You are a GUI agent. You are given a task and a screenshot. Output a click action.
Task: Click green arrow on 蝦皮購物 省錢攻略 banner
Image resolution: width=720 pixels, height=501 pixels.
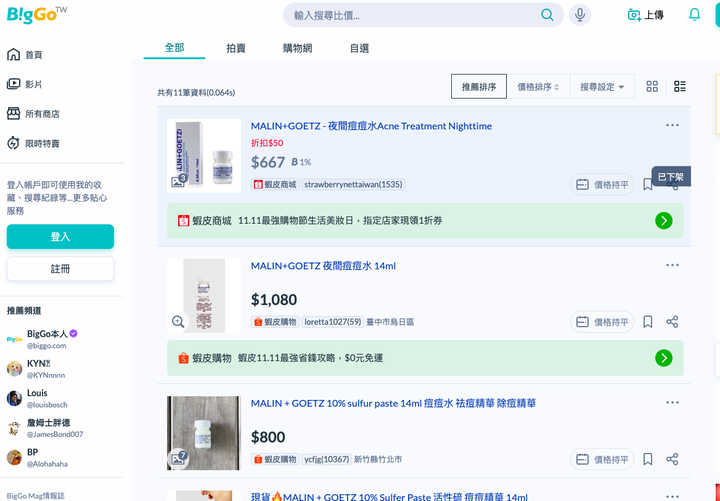[664, 358]
